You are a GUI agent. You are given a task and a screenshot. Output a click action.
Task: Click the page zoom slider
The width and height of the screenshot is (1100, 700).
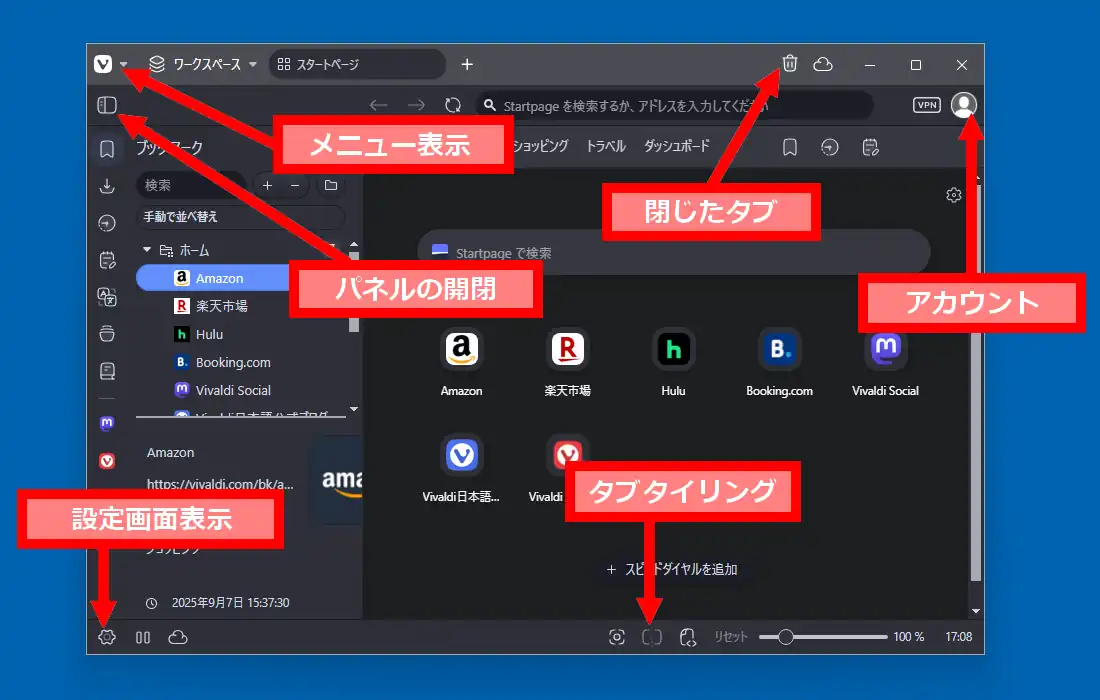point(824,637)
